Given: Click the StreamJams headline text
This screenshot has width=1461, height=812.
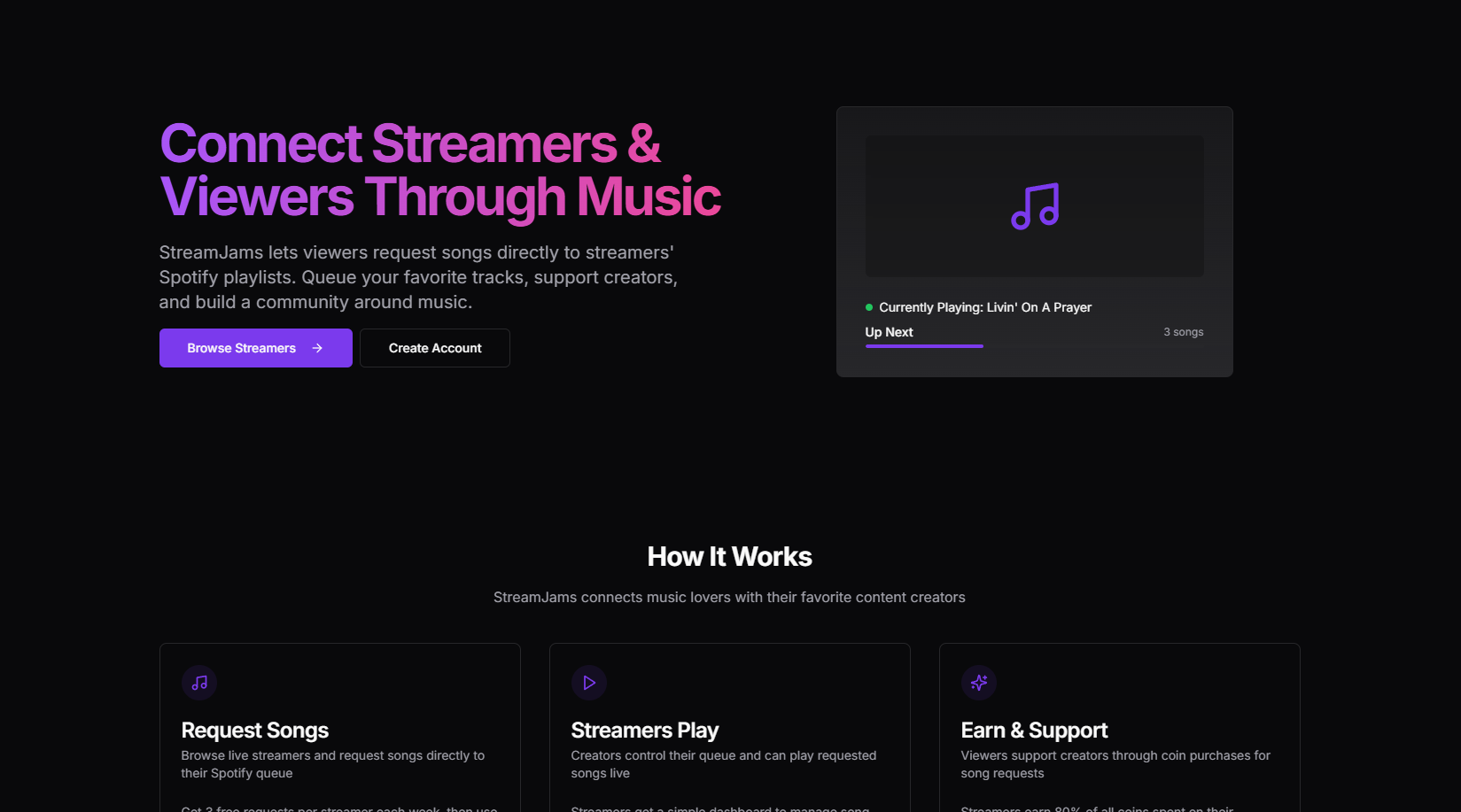Looking at the screenshot, I should point(439,170).
